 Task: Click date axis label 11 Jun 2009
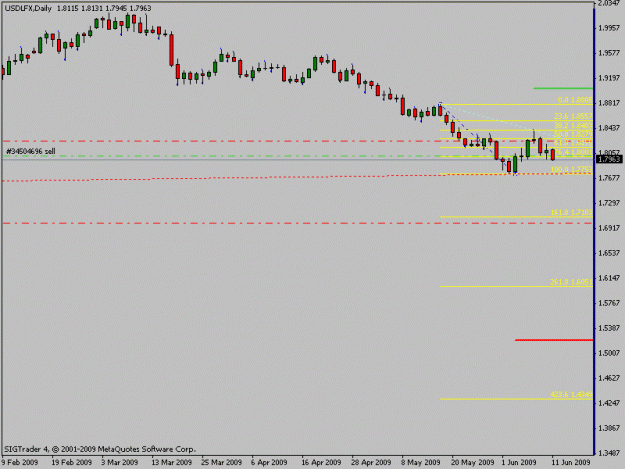coord(571,463)
